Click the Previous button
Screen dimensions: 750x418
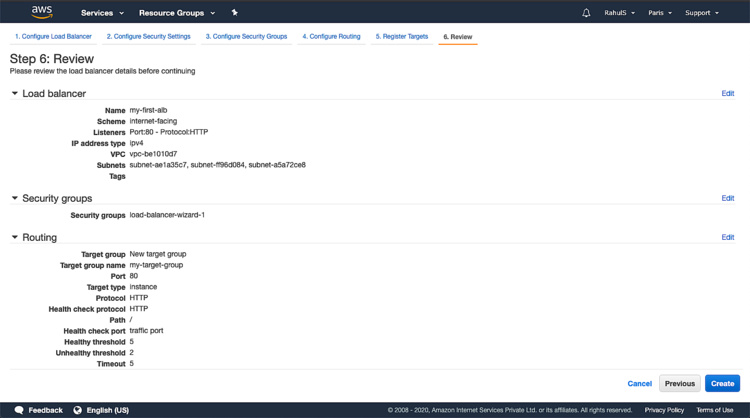pos(679,384)
